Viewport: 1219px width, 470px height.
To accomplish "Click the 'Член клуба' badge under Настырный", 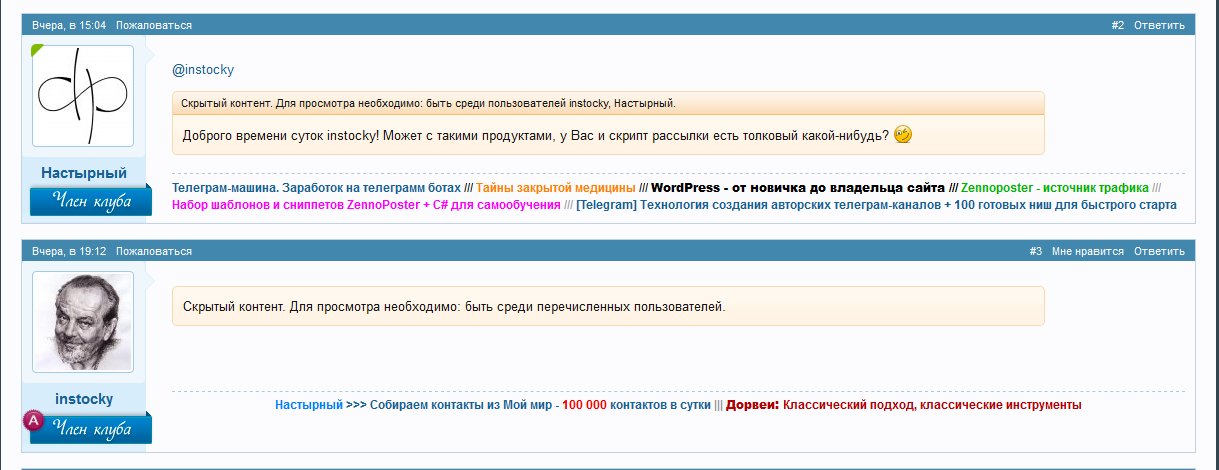I will 90,200.
